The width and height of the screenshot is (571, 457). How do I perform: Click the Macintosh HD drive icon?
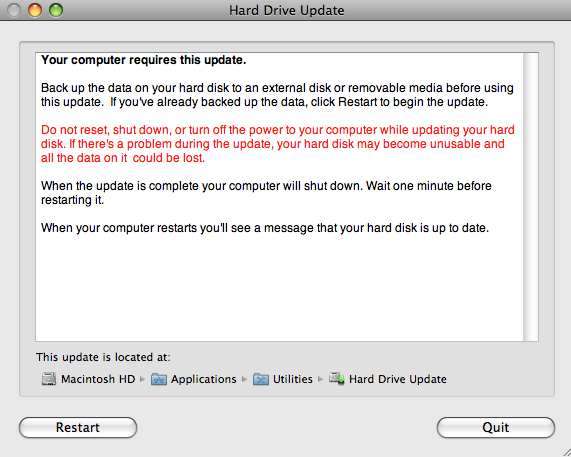point(49,379)
